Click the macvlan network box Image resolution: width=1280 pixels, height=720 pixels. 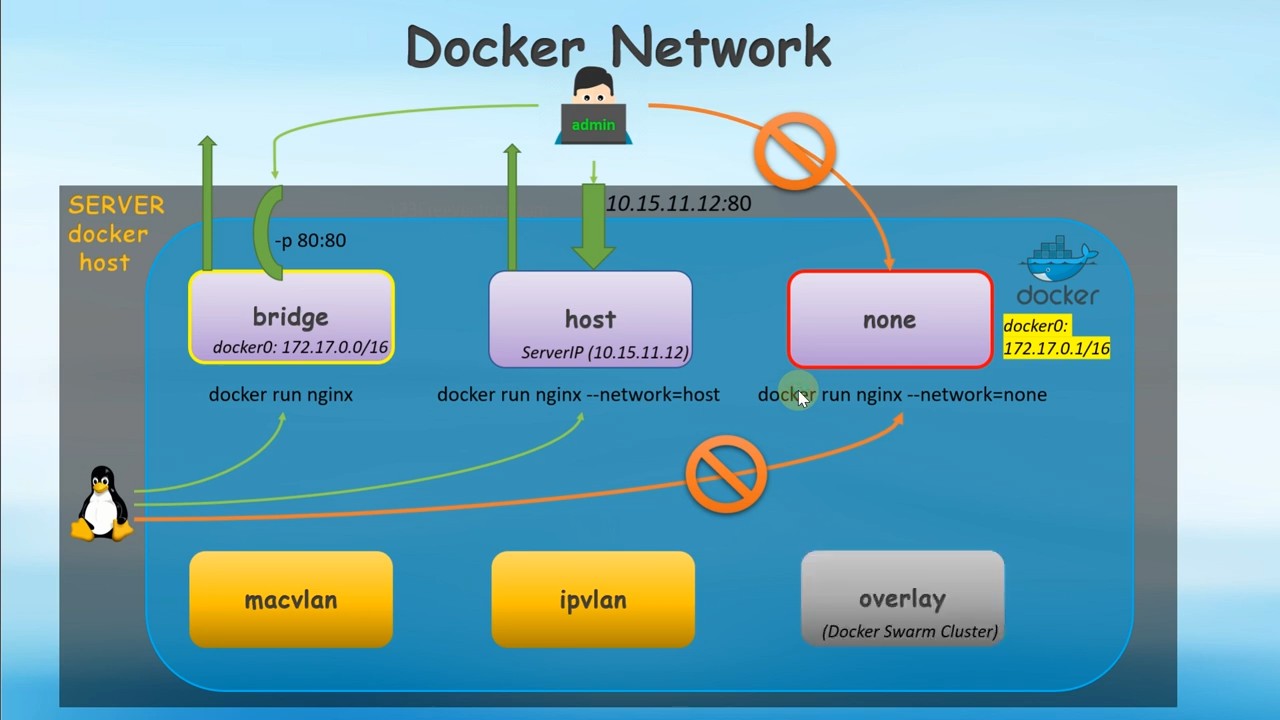tap(291, 600)
